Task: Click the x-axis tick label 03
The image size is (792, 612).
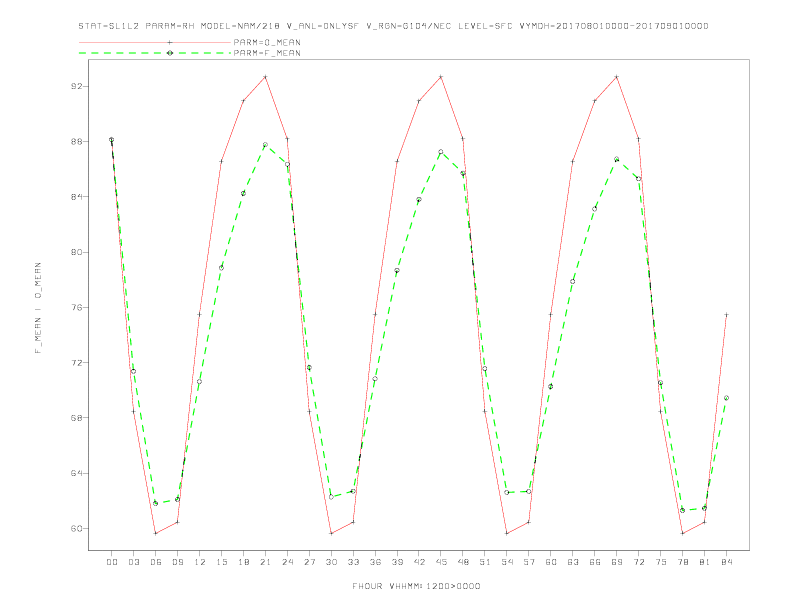Action: pos(133,562)
